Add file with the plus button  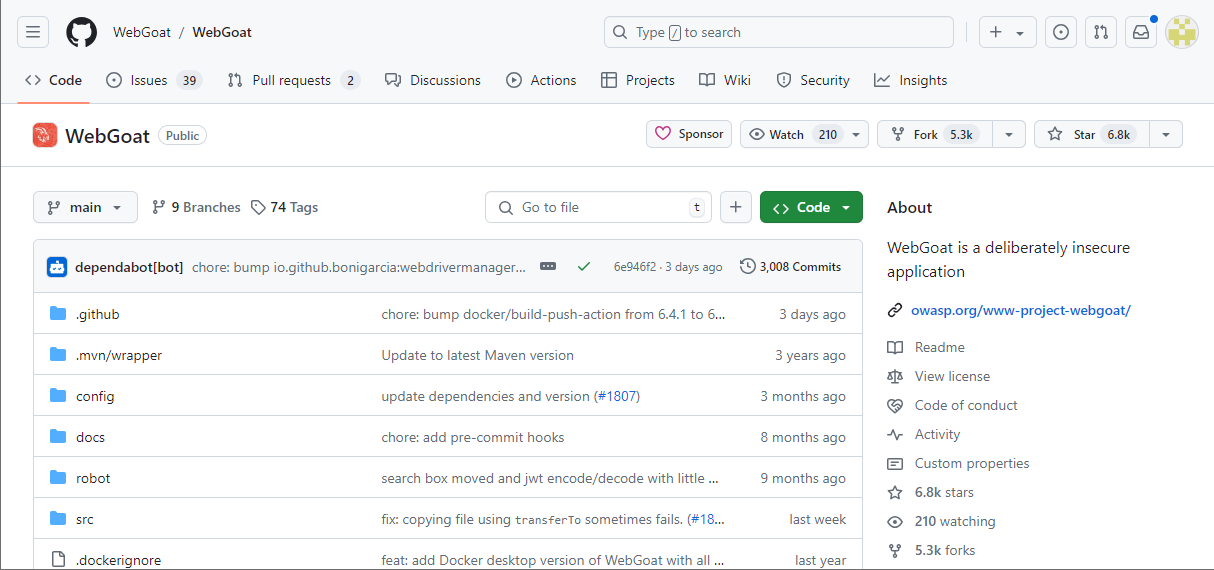tap(735, 207)
